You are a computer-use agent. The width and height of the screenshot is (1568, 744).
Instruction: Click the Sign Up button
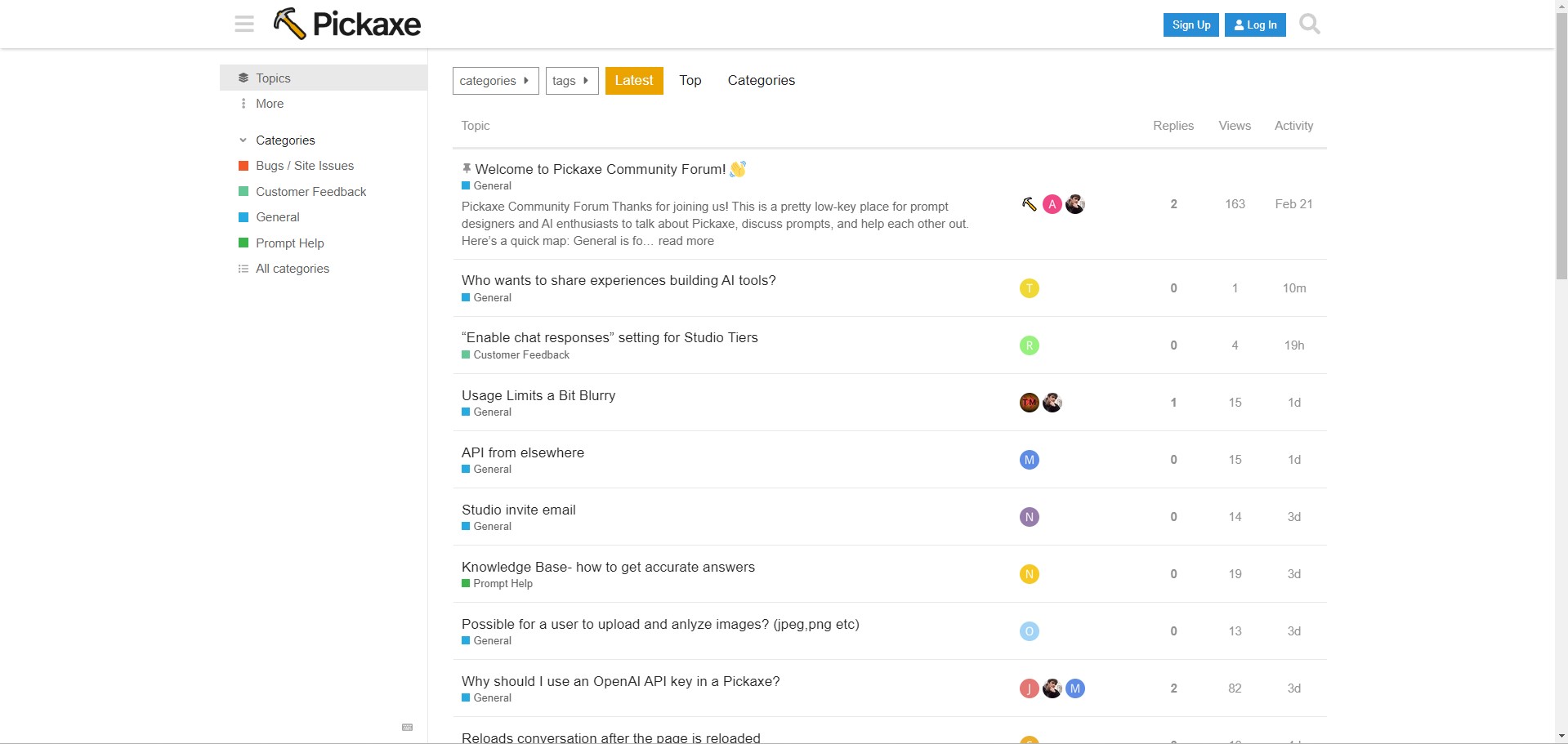1191,25
